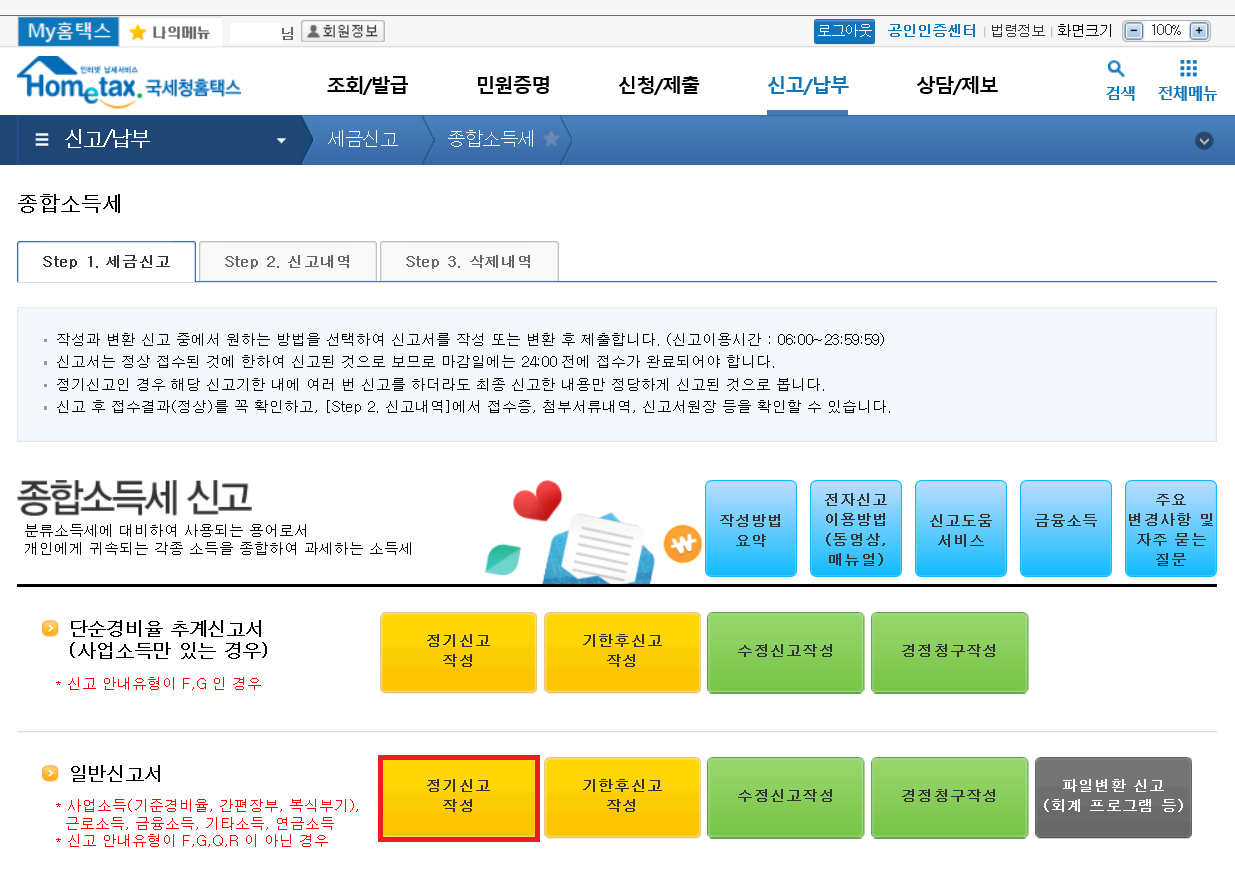Click 기한후신고 작성 for 일반신고서
Image resolution: width=1235 pixels, height=877 pixels.
tap(622, 797)
